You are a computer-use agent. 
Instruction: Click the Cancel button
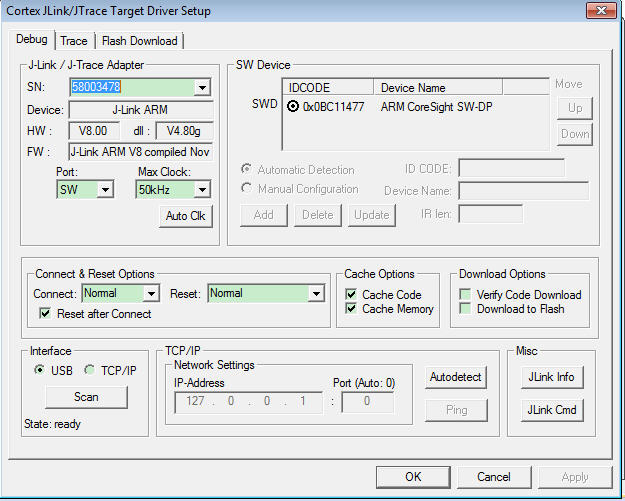coord(494,477)
